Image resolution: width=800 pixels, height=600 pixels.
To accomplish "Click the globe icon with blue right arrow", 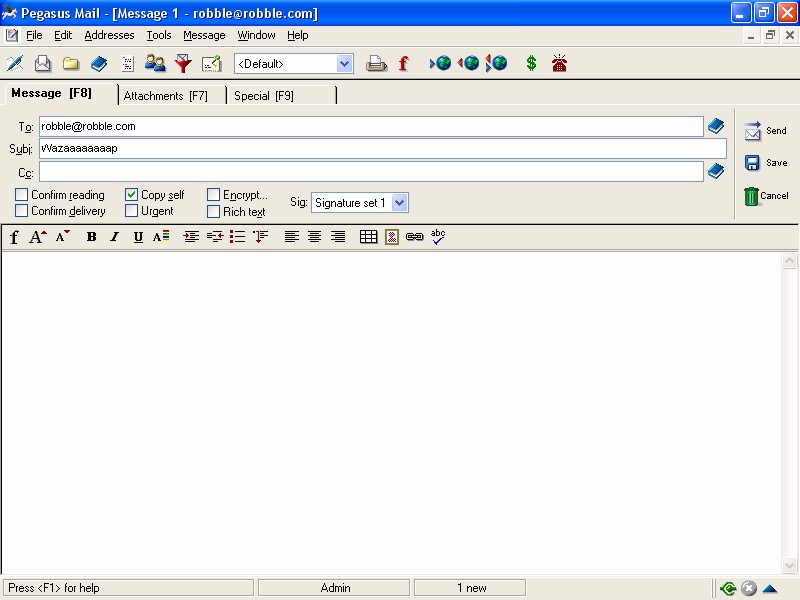I will click(440, 63).
